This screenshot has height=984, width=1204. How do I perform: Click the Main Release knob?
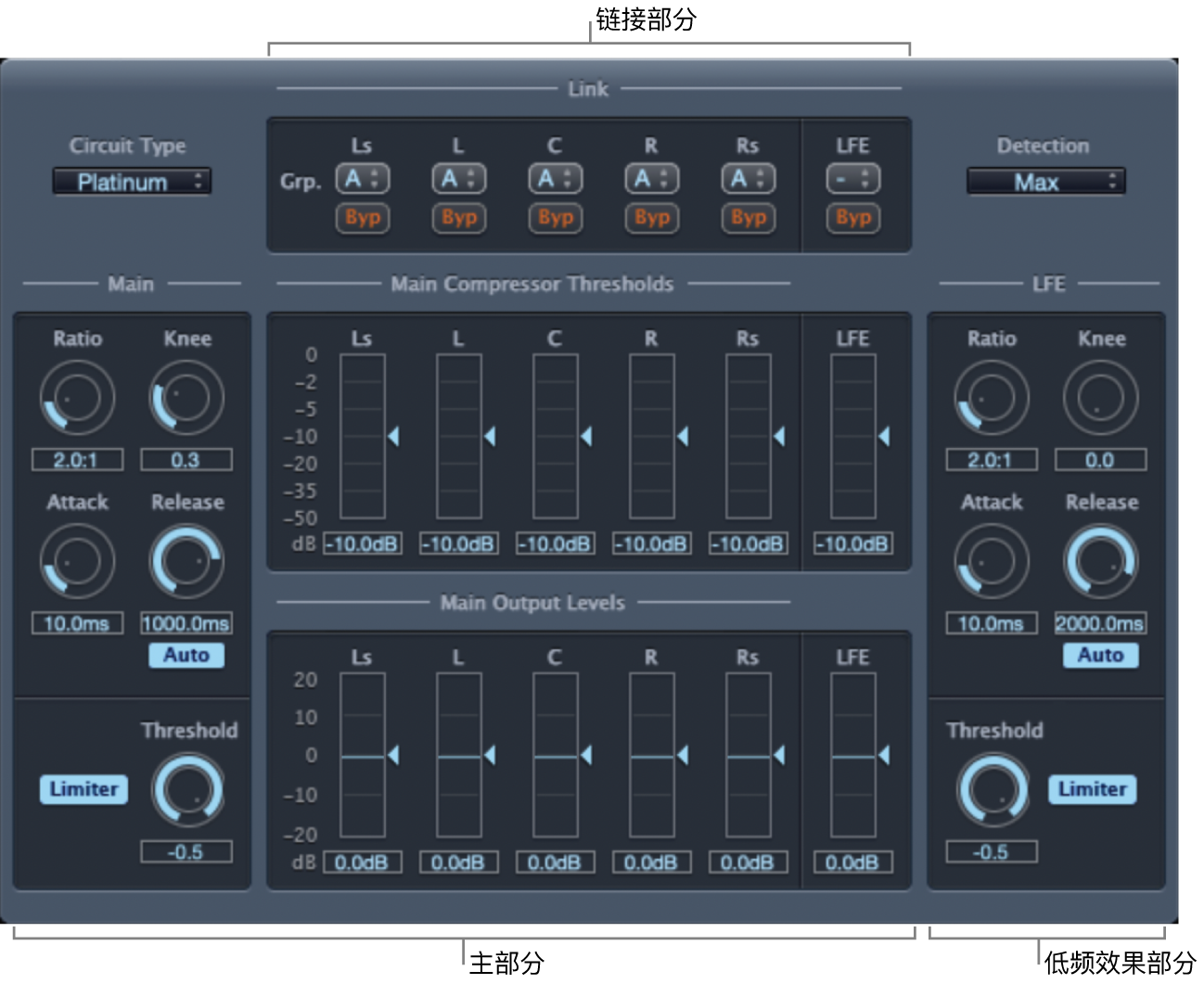186,561
